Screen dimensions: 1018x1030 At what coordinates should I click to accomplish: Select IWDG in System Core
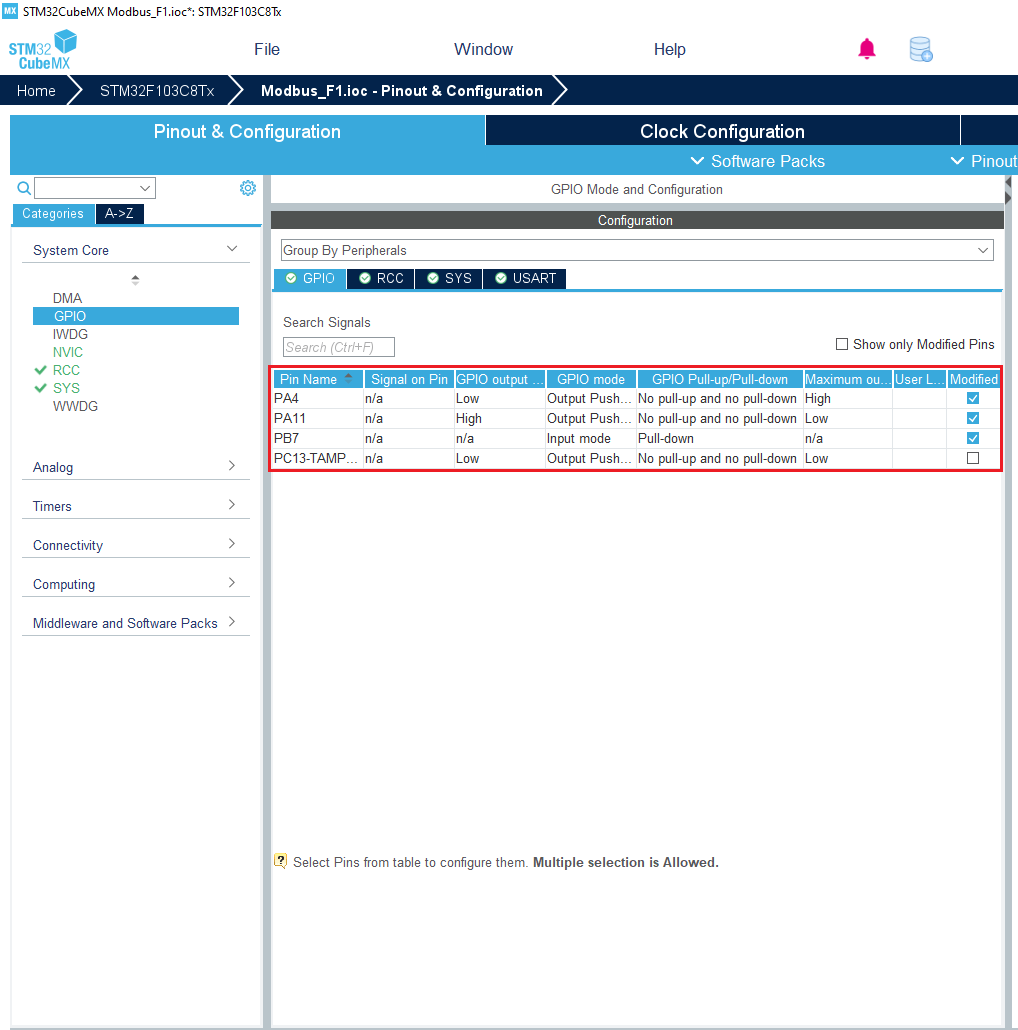point(70,334)
